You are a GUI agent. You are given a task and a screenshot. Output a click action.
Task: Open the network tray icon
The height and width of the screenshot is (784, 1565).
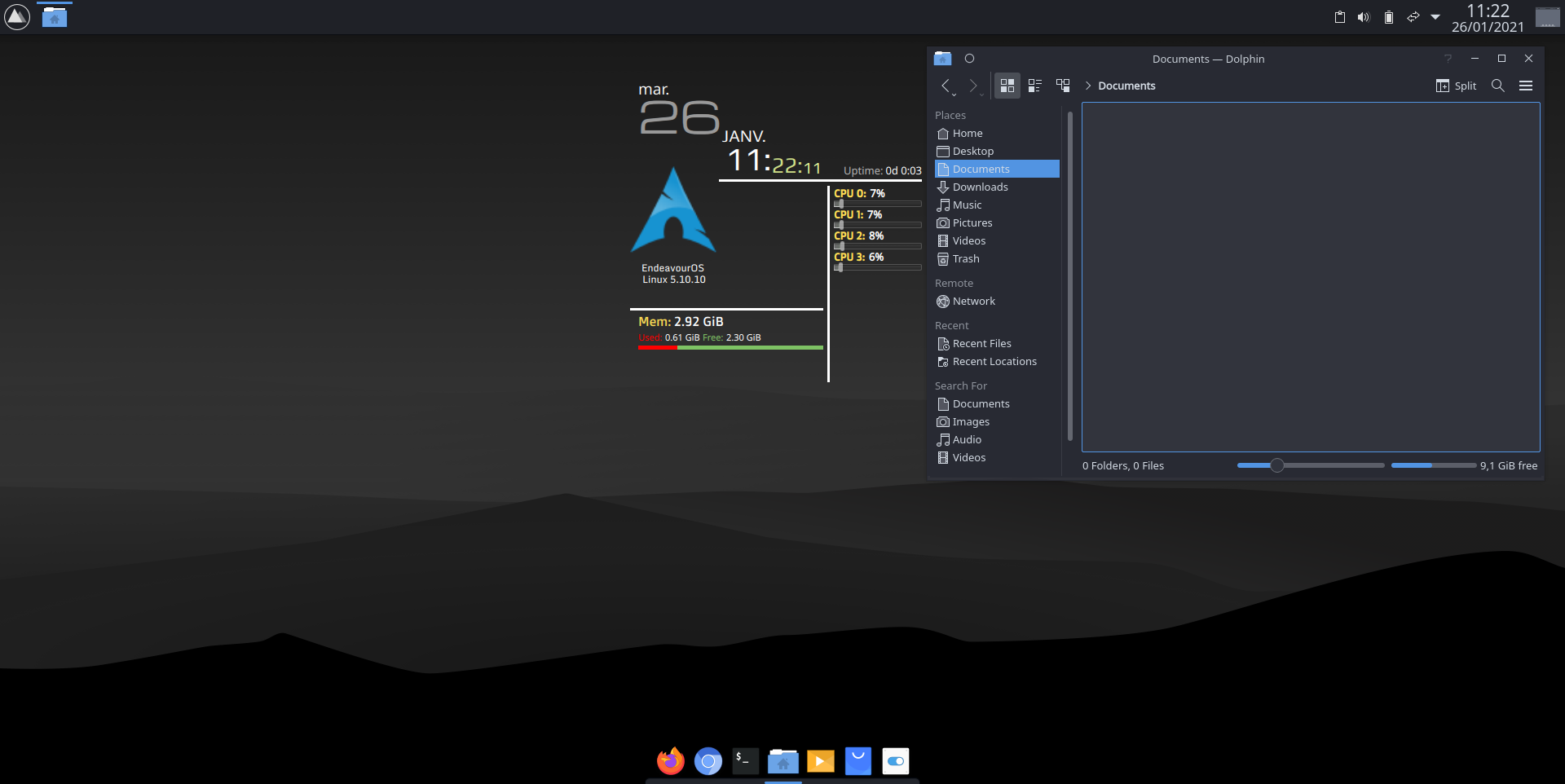tap(1413, 17)
